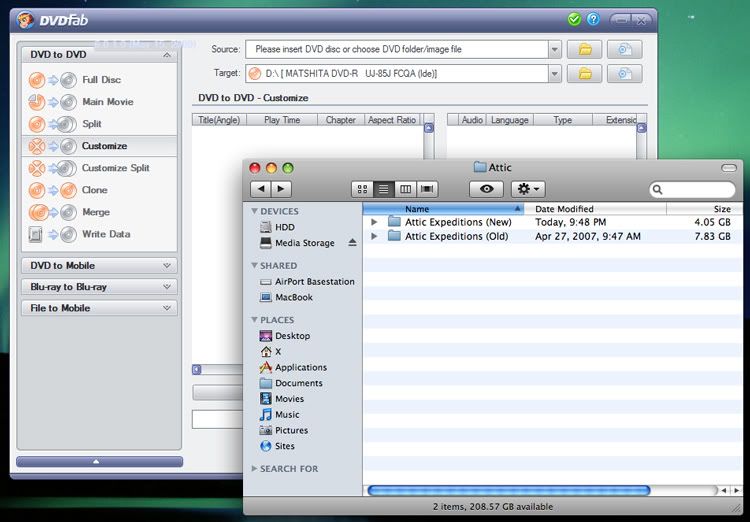Choose Clone mode in DVDFab
This screenshot has width=750, height=522.
pos(100,190)
